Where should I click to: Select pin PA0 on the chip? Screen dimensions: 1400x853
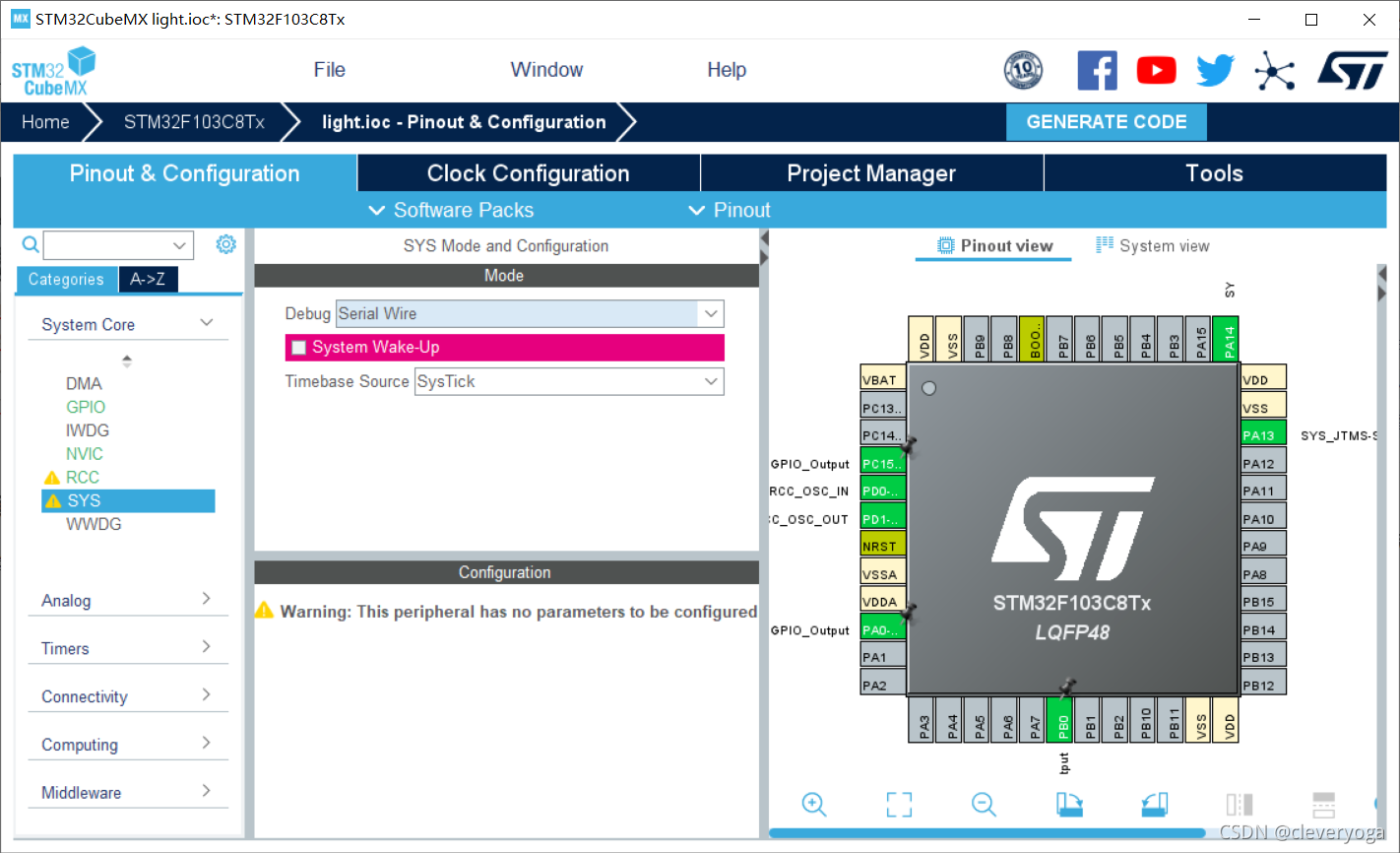[883, 629]
